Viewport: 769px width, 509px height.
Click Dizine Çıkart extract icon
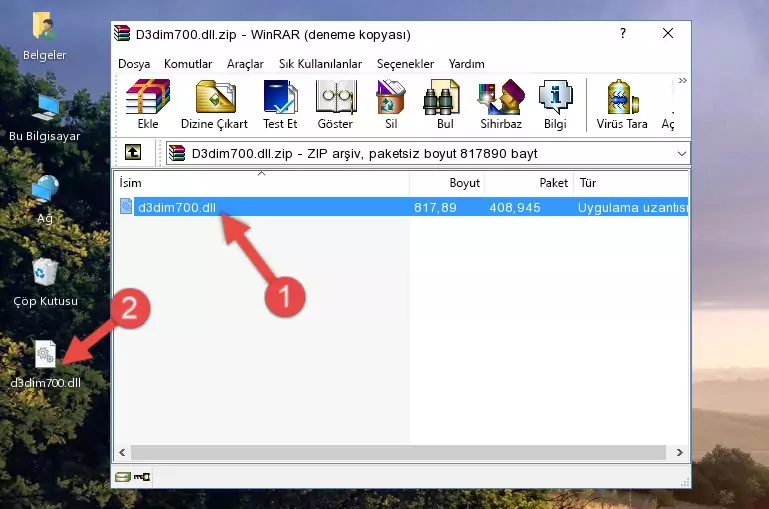[x=215, y=103]
